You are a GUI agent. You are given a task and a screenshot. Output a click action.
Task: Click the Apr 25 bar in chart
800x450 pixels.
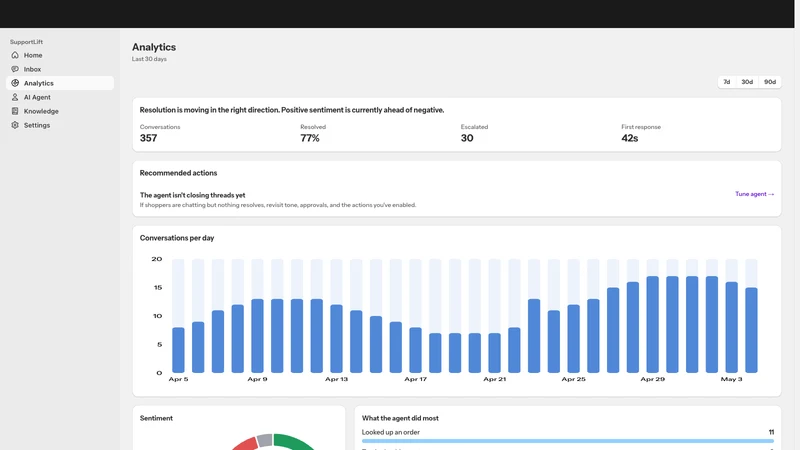point(573,339)
